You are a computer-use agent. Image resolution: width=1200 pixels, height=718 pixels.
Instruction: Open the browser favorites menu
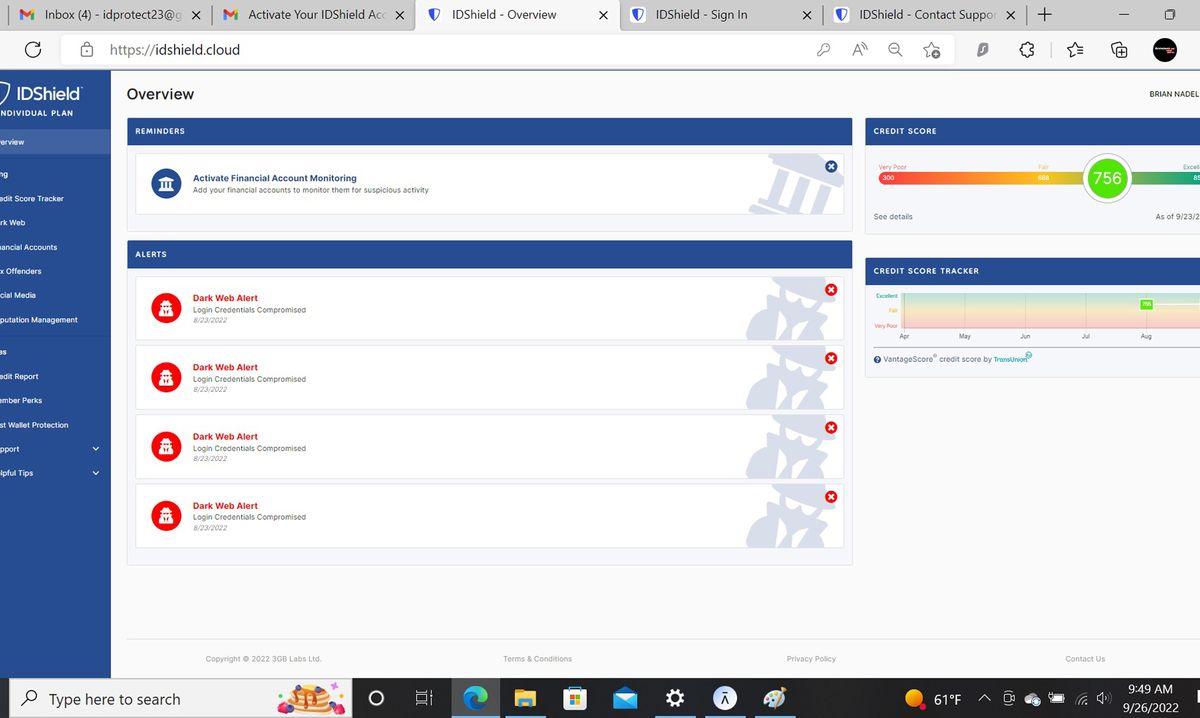[x=1074, y=49]
